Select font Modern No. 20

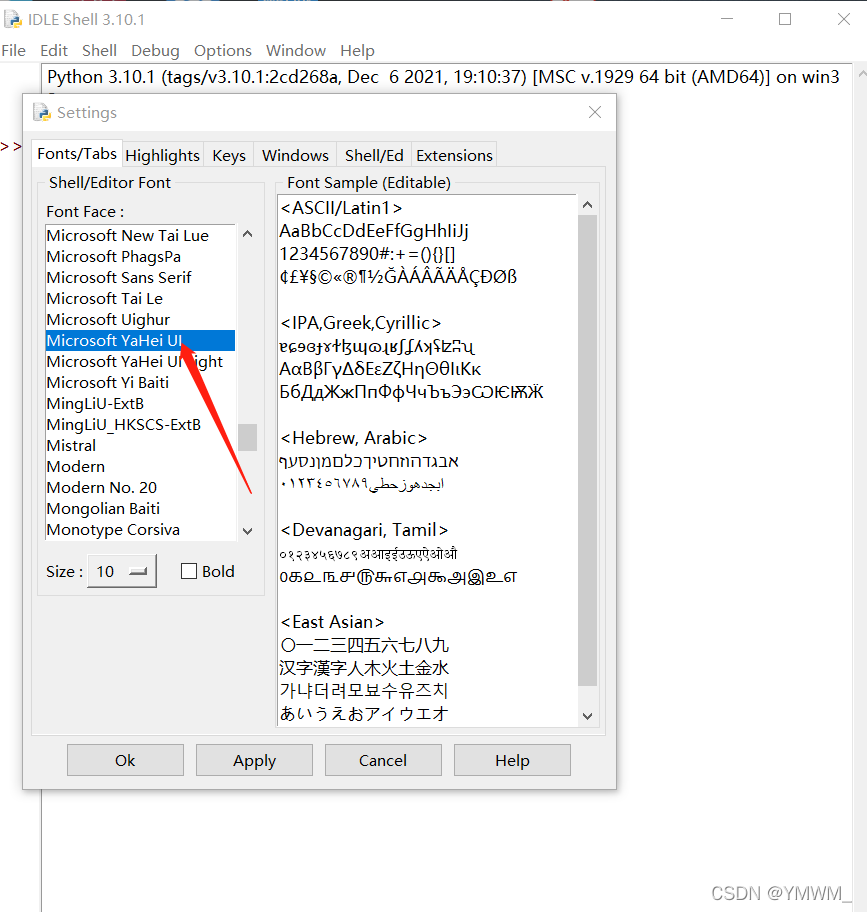(140, 487)
